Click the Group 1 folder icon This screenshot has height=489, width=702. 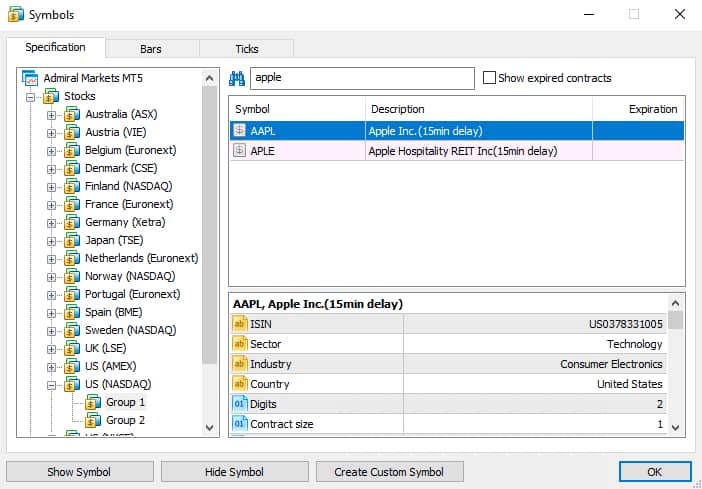click(x=93, y=403)
